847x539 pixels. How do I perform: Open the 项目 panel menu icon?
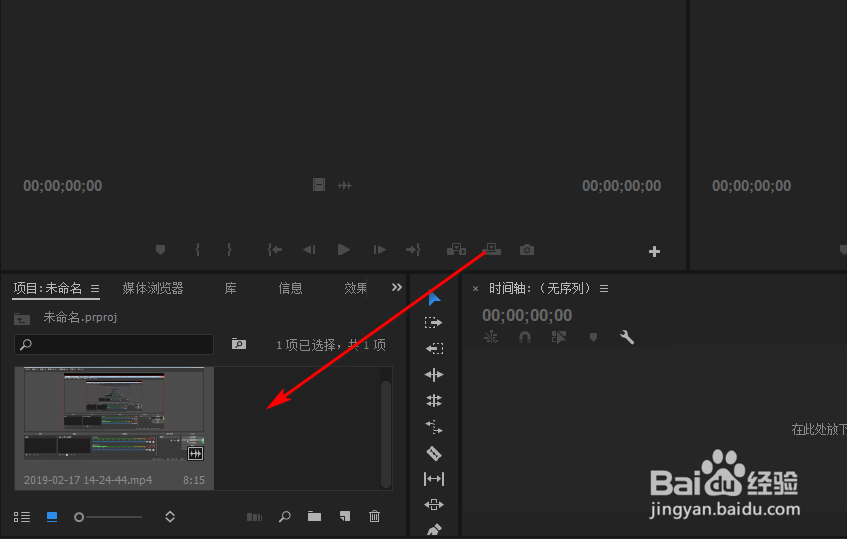click(95, 289)
